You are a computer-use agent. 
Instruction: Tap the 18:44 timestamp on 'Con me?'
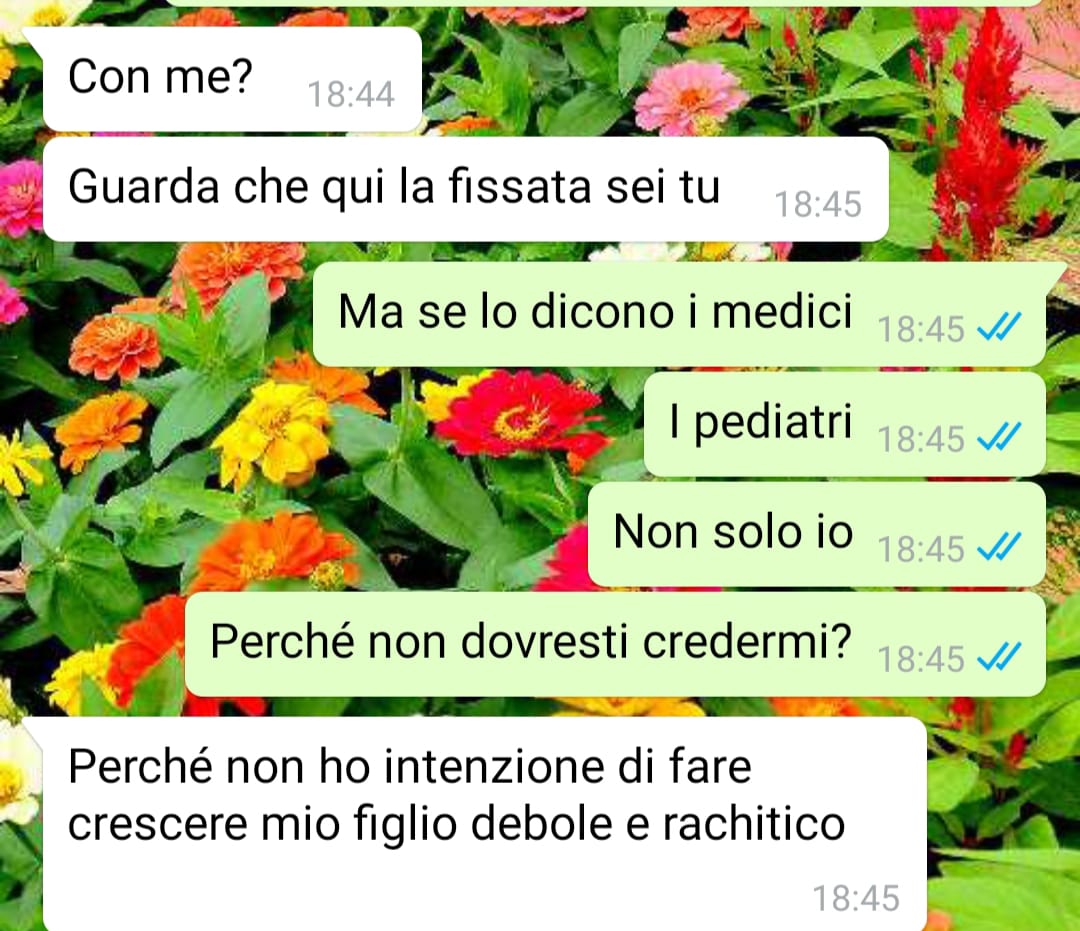[351, 94]
